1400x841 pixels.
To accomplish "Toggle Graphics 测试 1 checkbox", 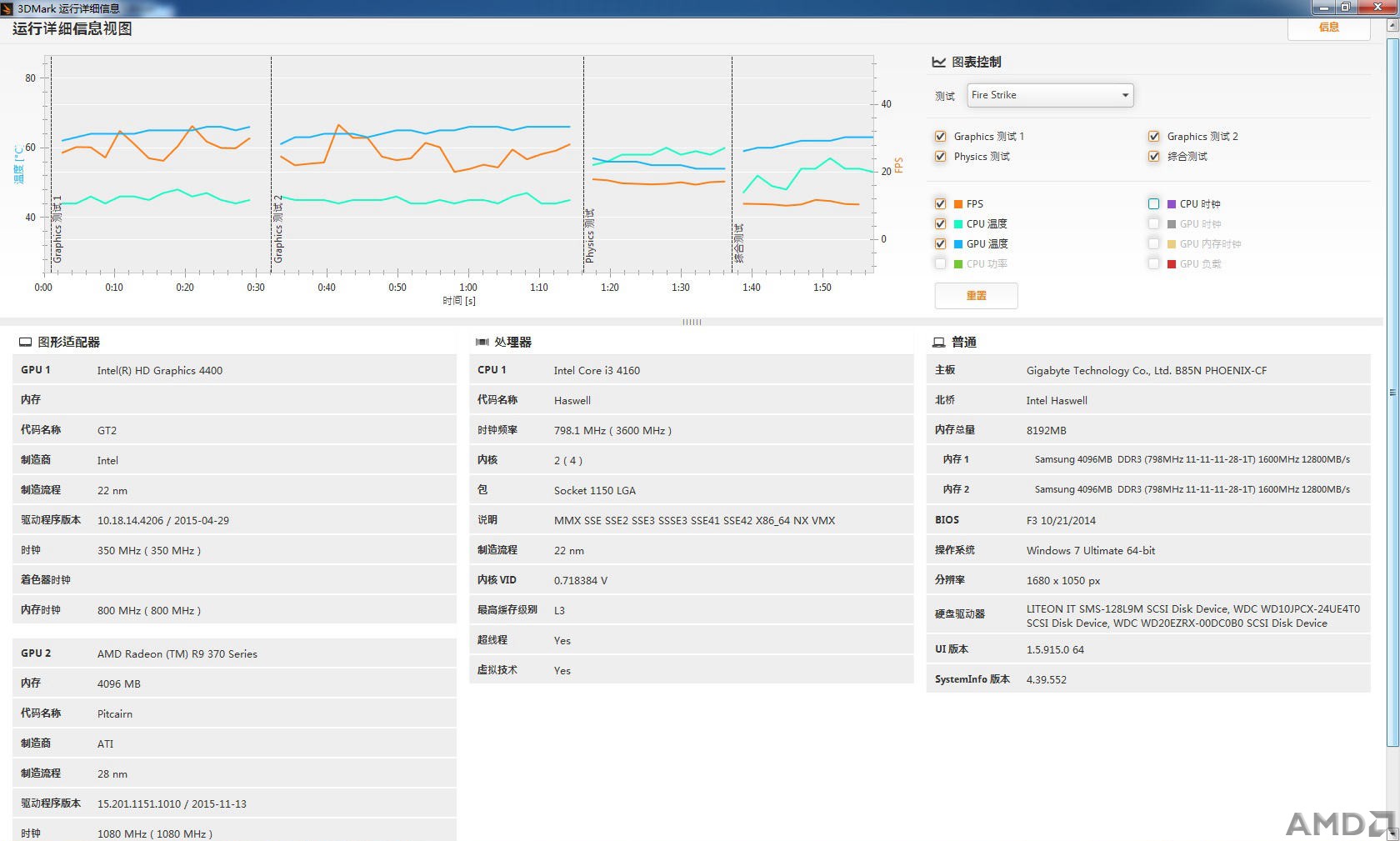I will pyautogui.click(x=940, y=136).
